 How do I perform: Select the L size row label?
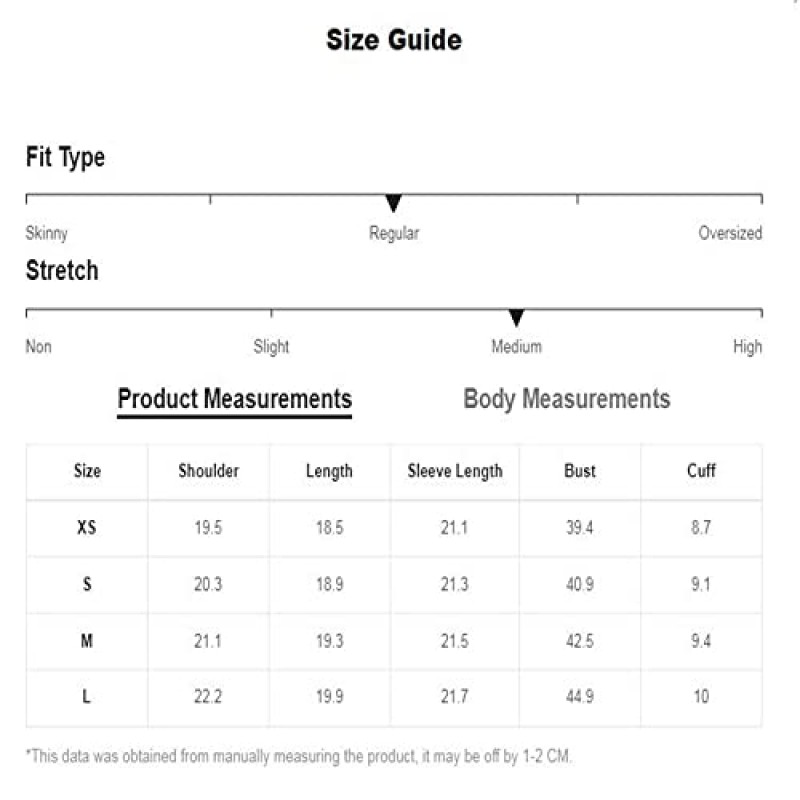[x=86, y=696]
